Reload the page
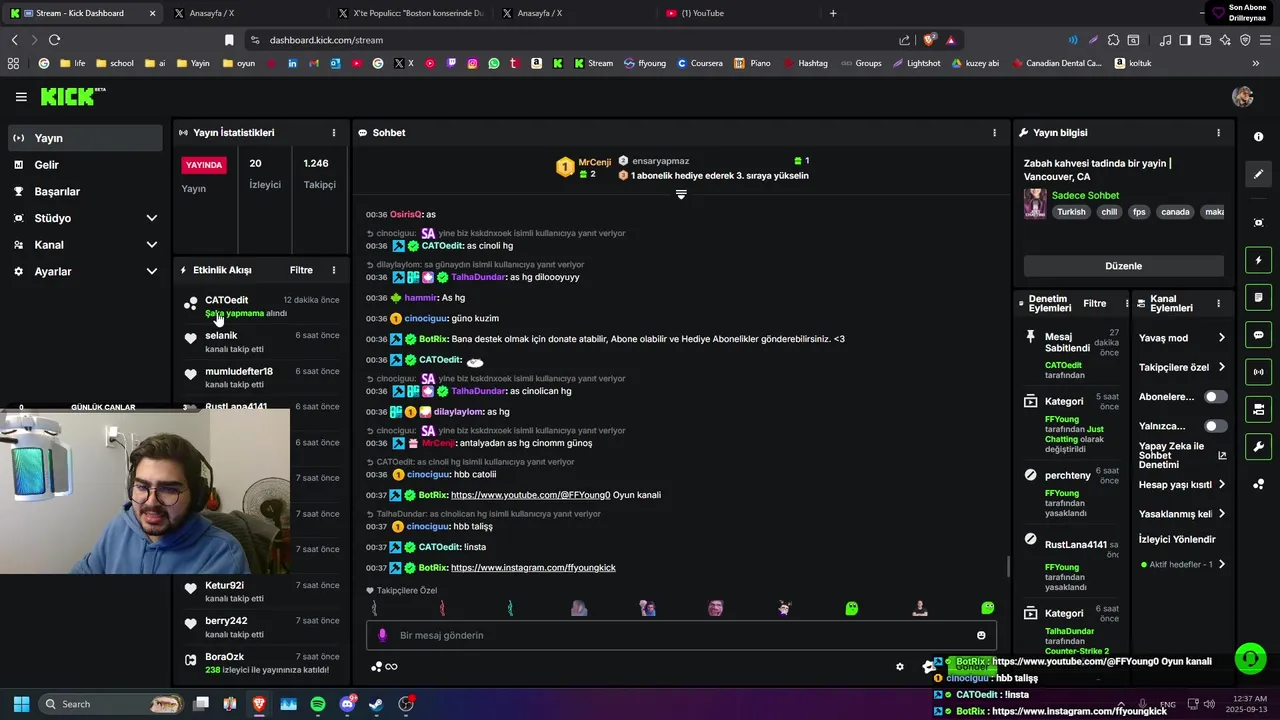The height and width of the screenshot is (720, 1280). tap(54, 40)
